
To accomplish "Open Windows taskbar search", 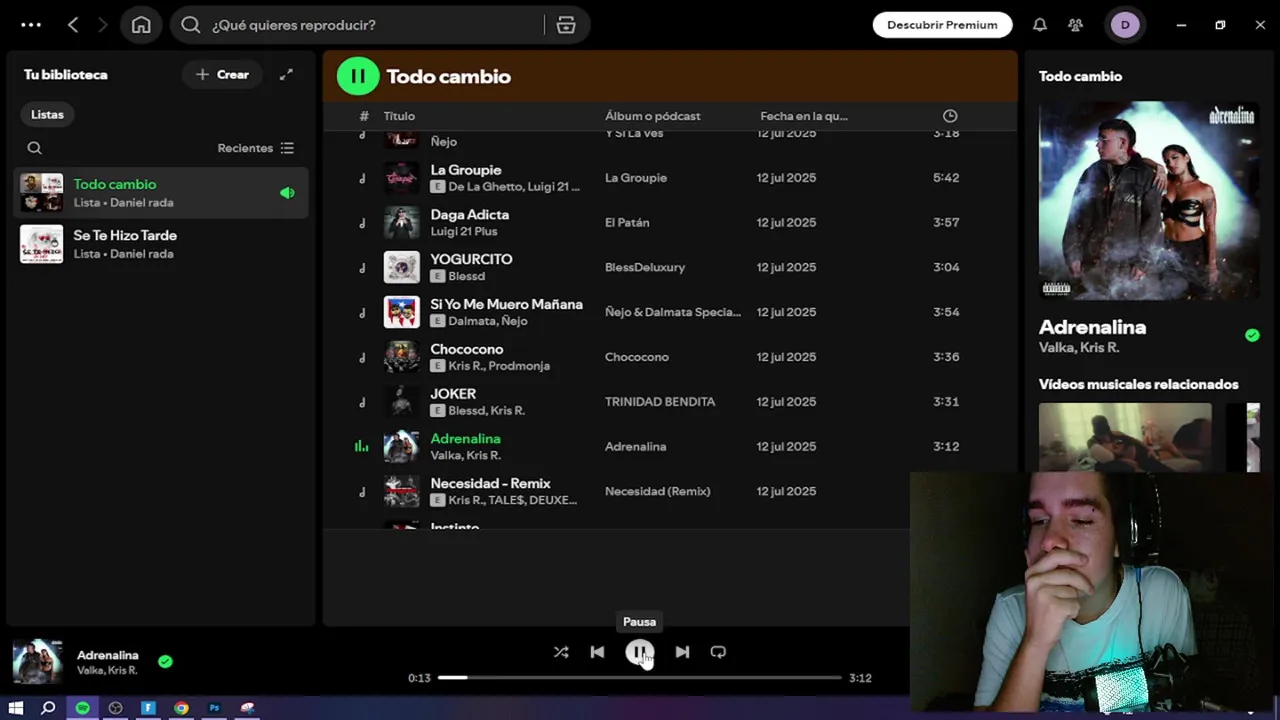I will coord(48,708).
